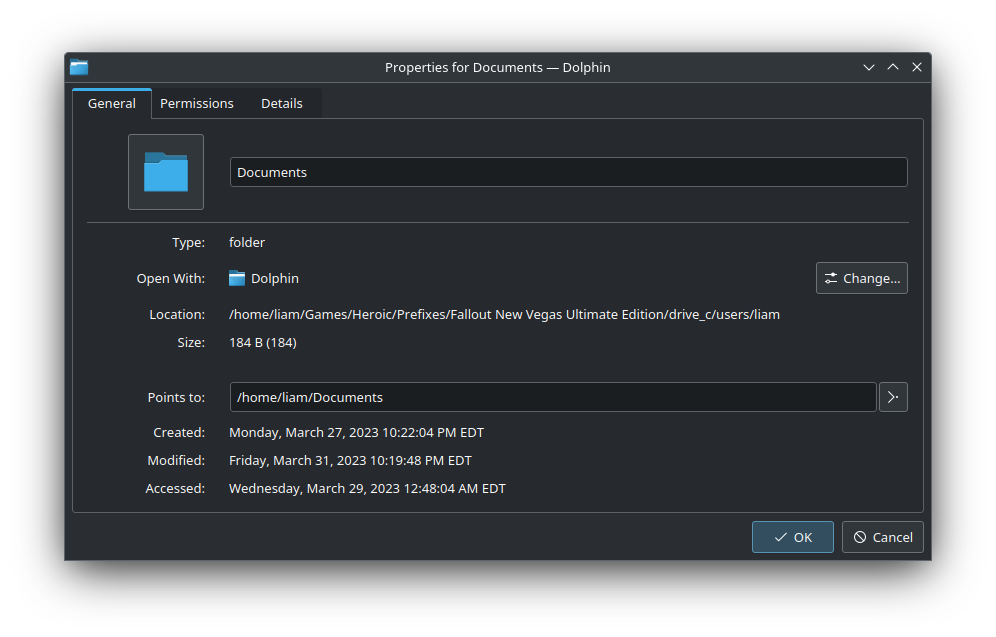Click the Size value showing 184 B
Viewport: 996px width, 637px height.
coord(263,342)
